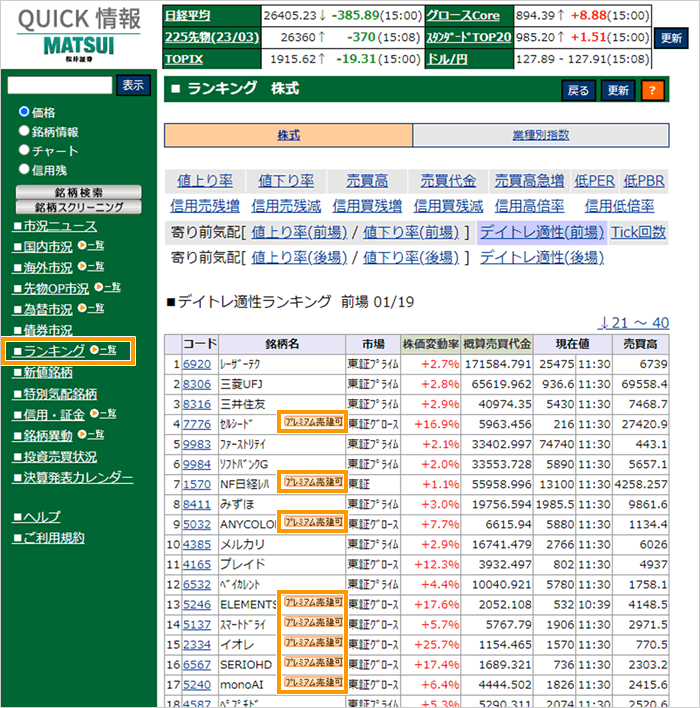
Task: Click the 表示 button next to search box
Action: point(133,85)
